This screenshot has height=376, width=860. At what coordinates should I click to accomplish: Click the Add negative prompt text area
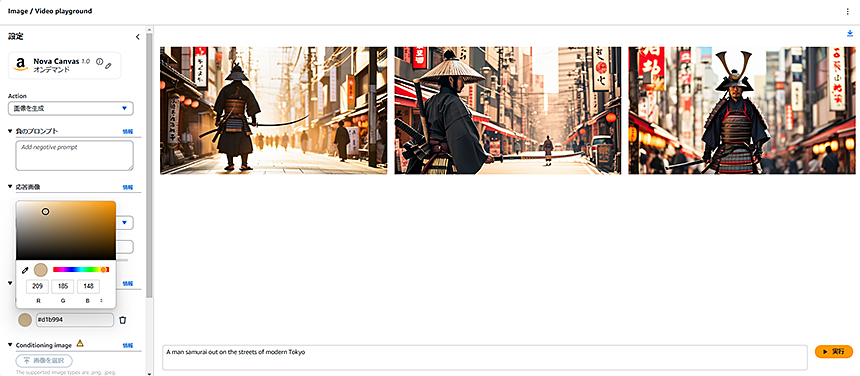click(x=75, y=155)
